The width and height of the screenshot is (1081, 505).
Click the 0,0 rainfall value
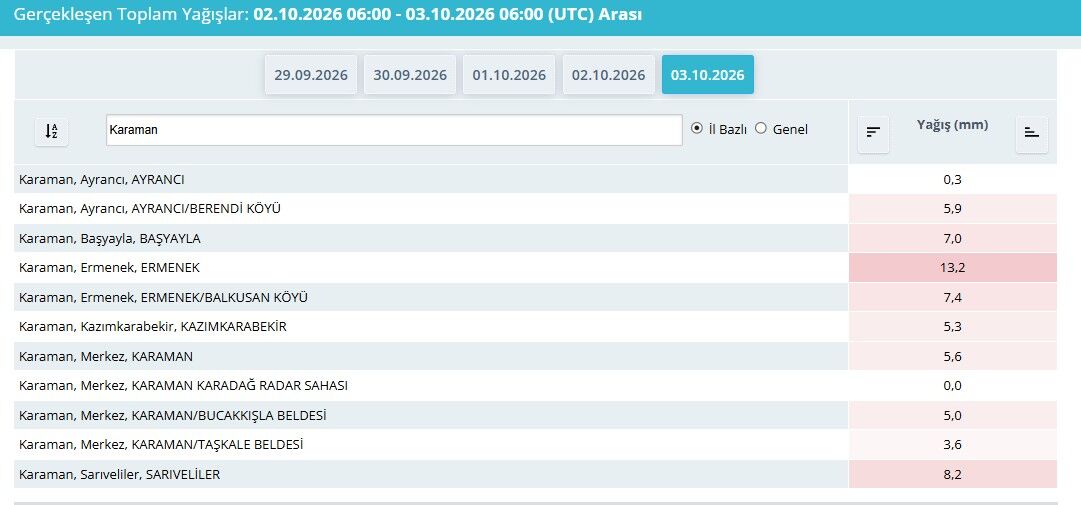point(952,386)
